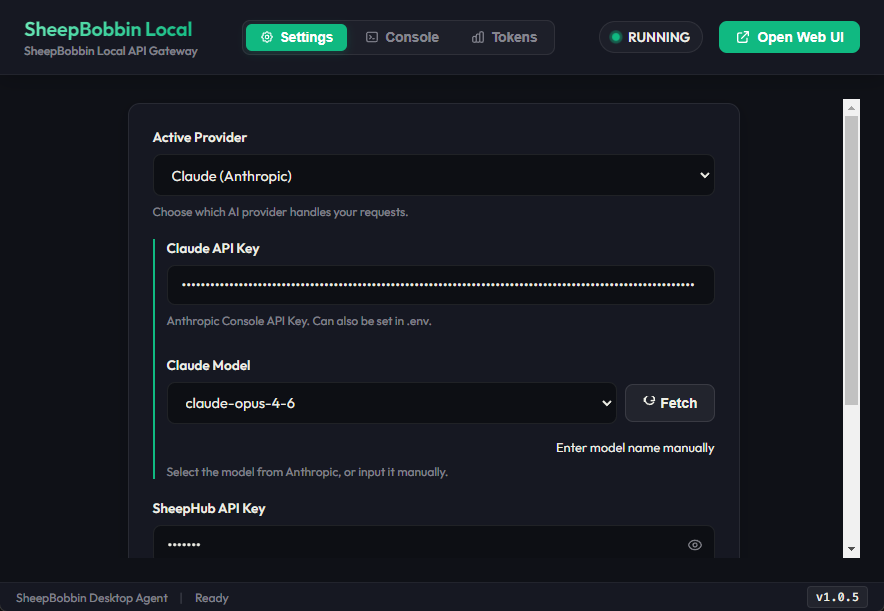Open the Tokens tab
This screenshot has height=611, width=884.
click(x=504, y=37)
